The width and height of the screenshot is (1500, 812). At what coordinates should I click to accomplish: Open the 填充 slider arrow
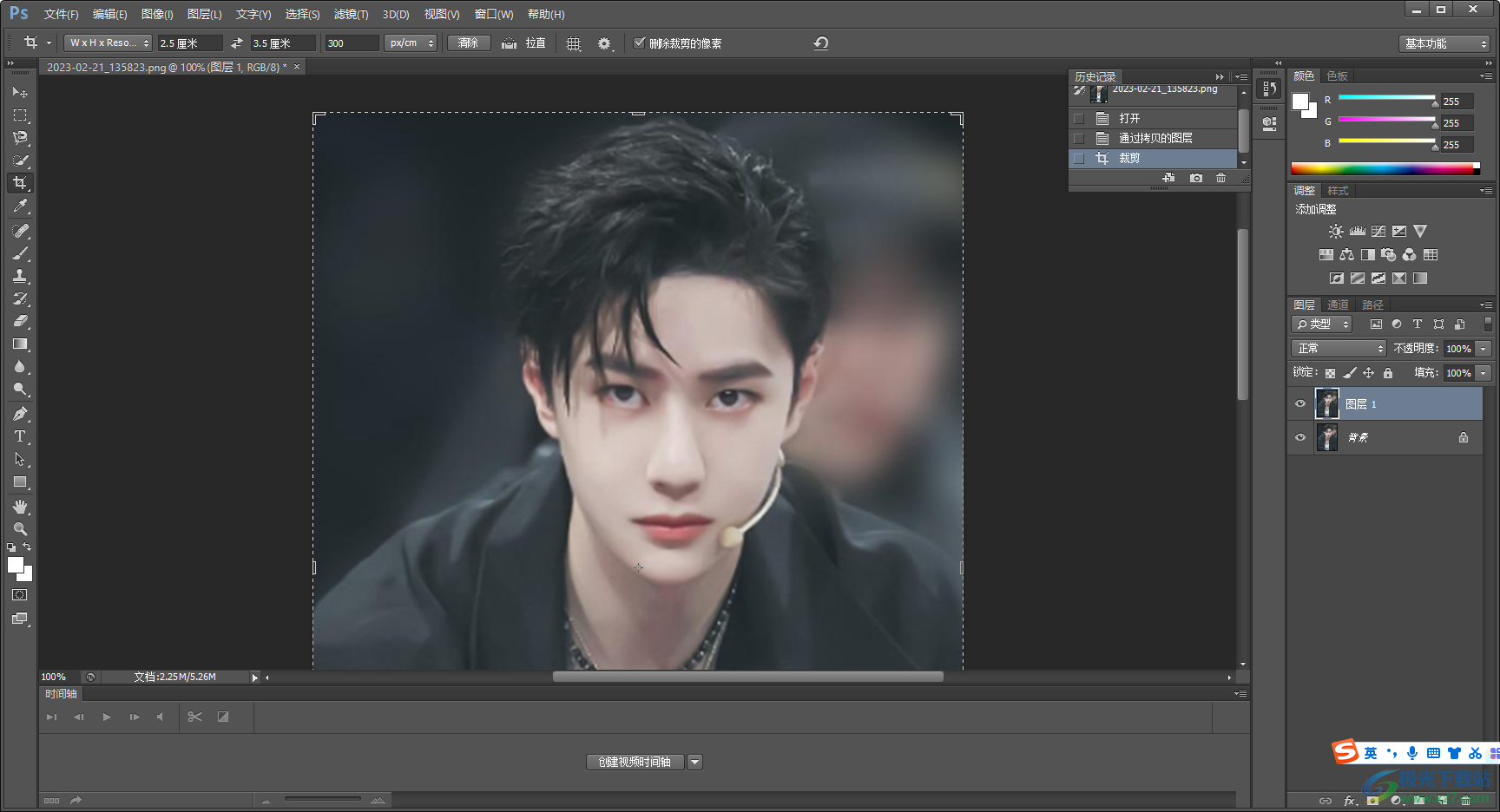point(1484,372)
